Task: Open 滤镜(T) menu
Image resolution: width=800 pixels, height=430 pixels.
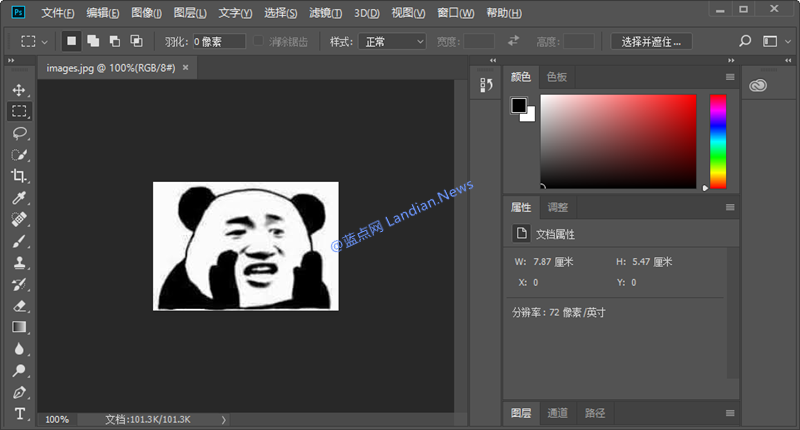Action: [326, 13]
